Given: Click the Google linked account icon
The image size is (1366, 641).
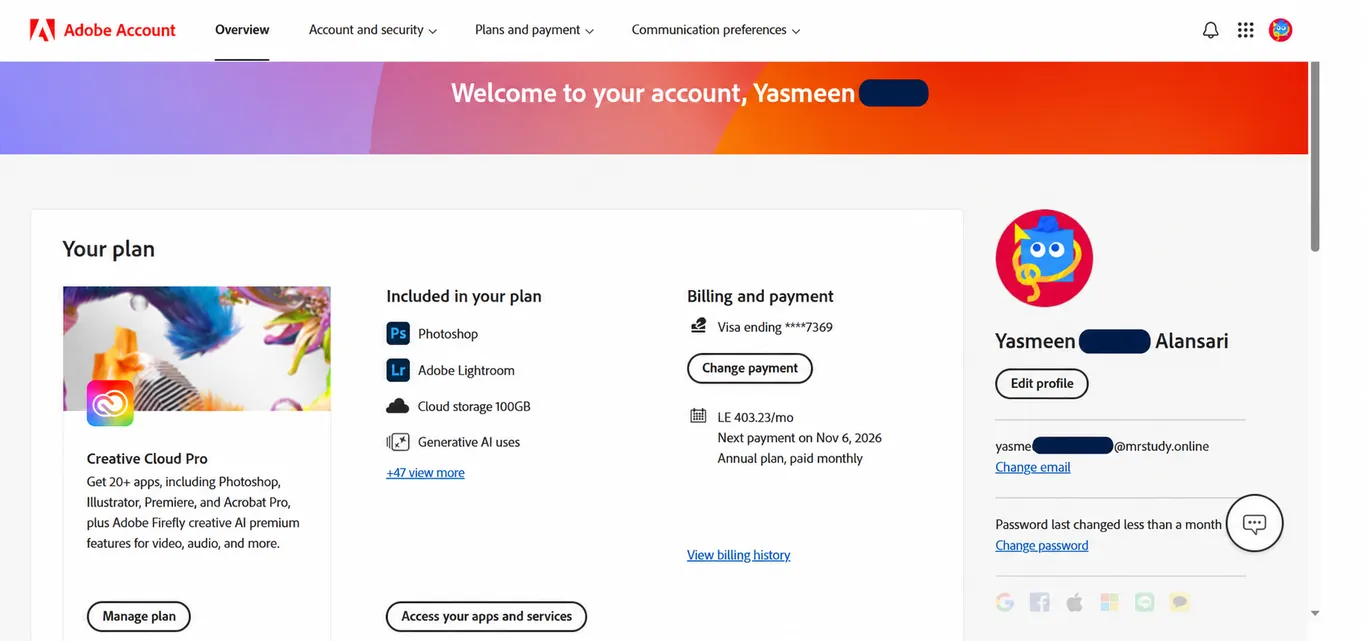Looking at the screenshot, I should (1005, 602).
